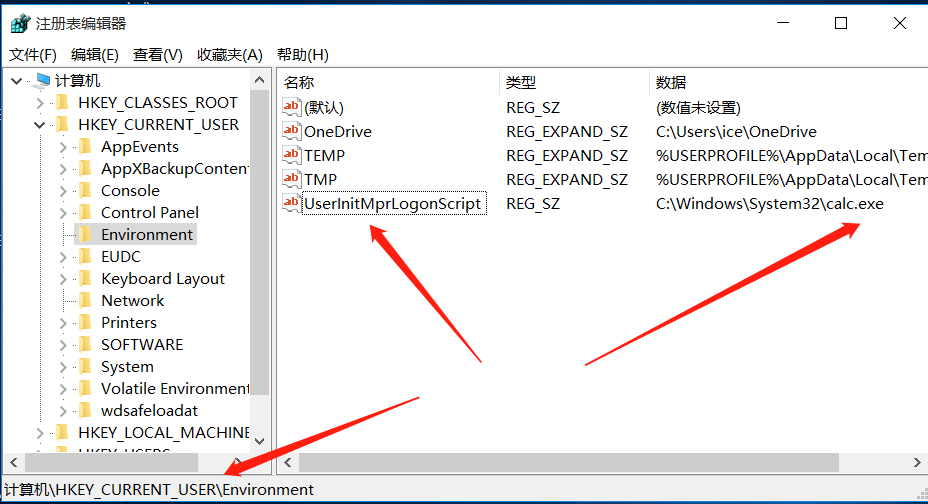Click the wdsafeloadat folder icon

tap(85, 410)
